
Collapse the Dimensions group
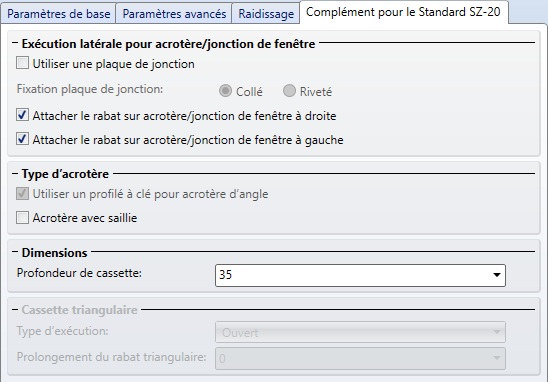15,252
